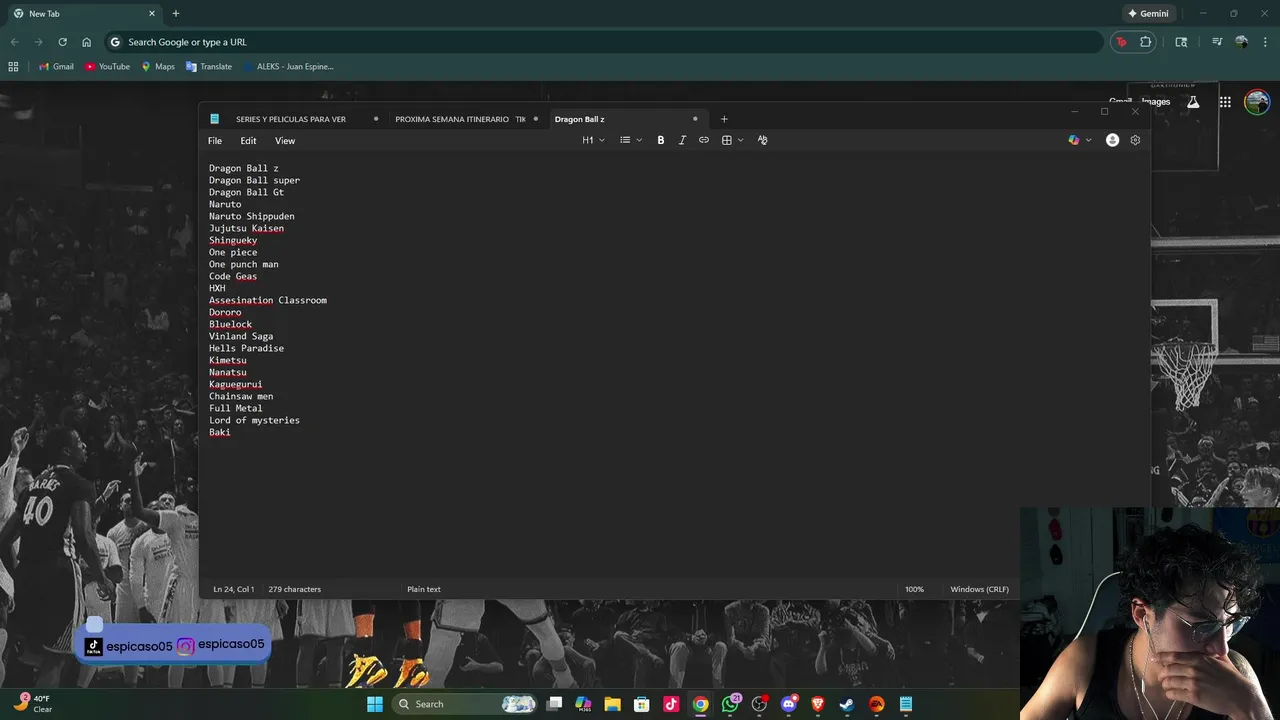
Task: Open Microsoft Store from the taskbar
Action: tap(642, 704)
